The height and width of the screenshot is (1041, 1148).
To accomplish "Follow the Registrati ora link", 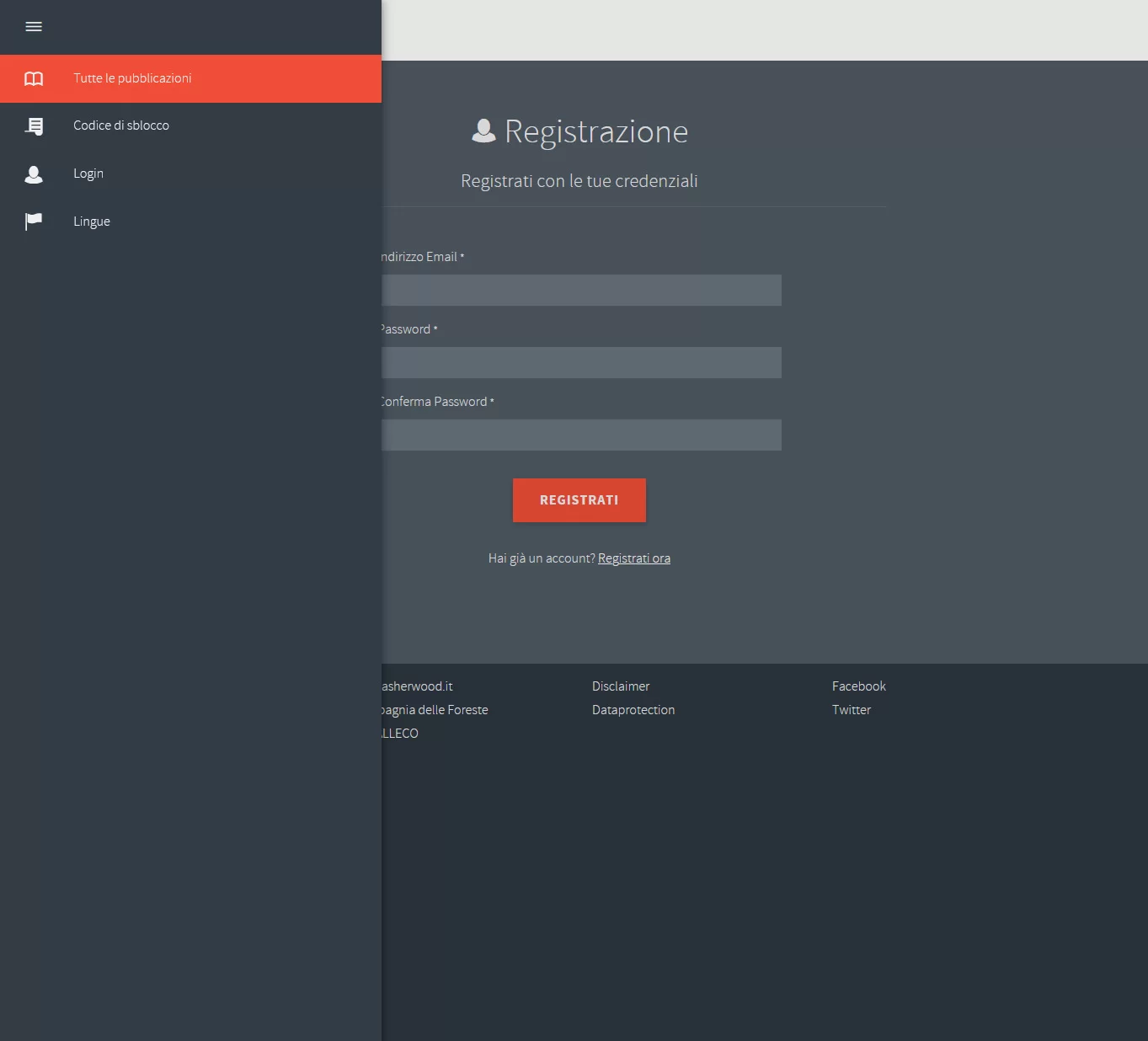I will (634, 558).
